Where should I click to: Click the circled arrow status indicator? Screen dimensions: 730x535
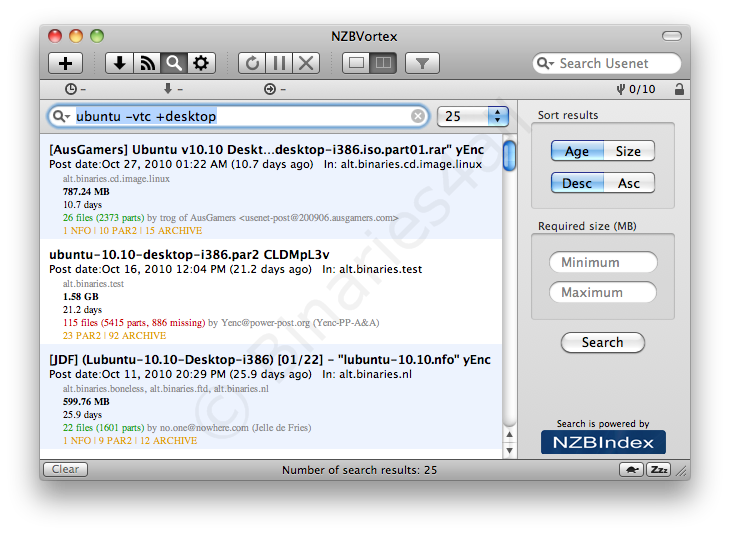pyautogui.click(x=275, y=89)
